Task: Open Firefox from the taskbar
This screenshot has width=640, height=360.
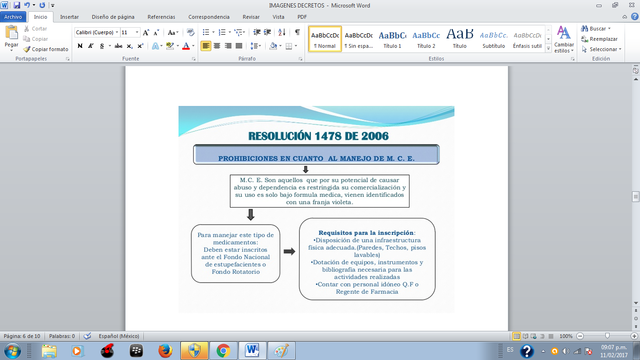Action: pos(165,351)
